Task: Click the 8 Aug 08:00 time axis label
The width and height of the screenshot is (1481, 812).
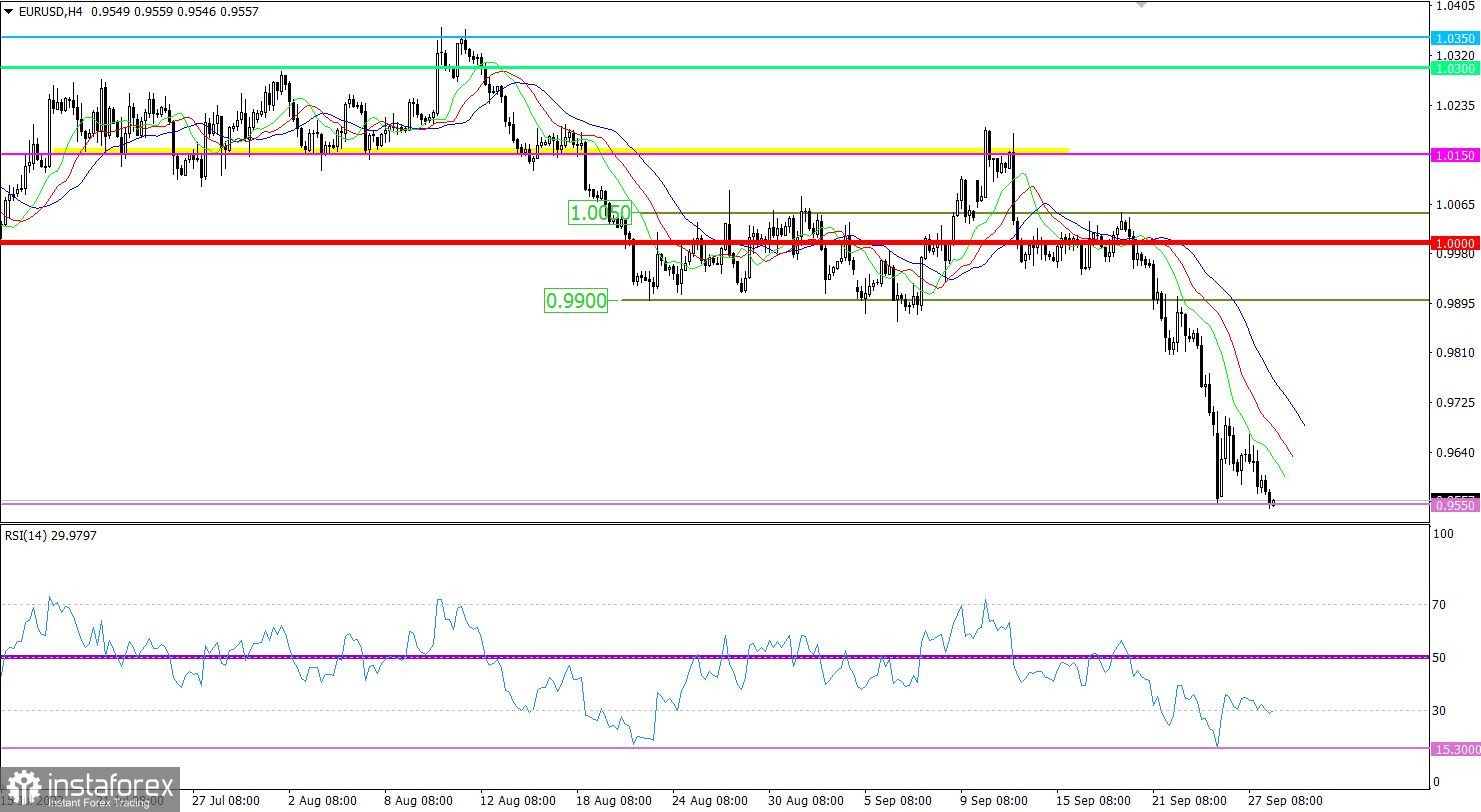Action: coord(418,801)
